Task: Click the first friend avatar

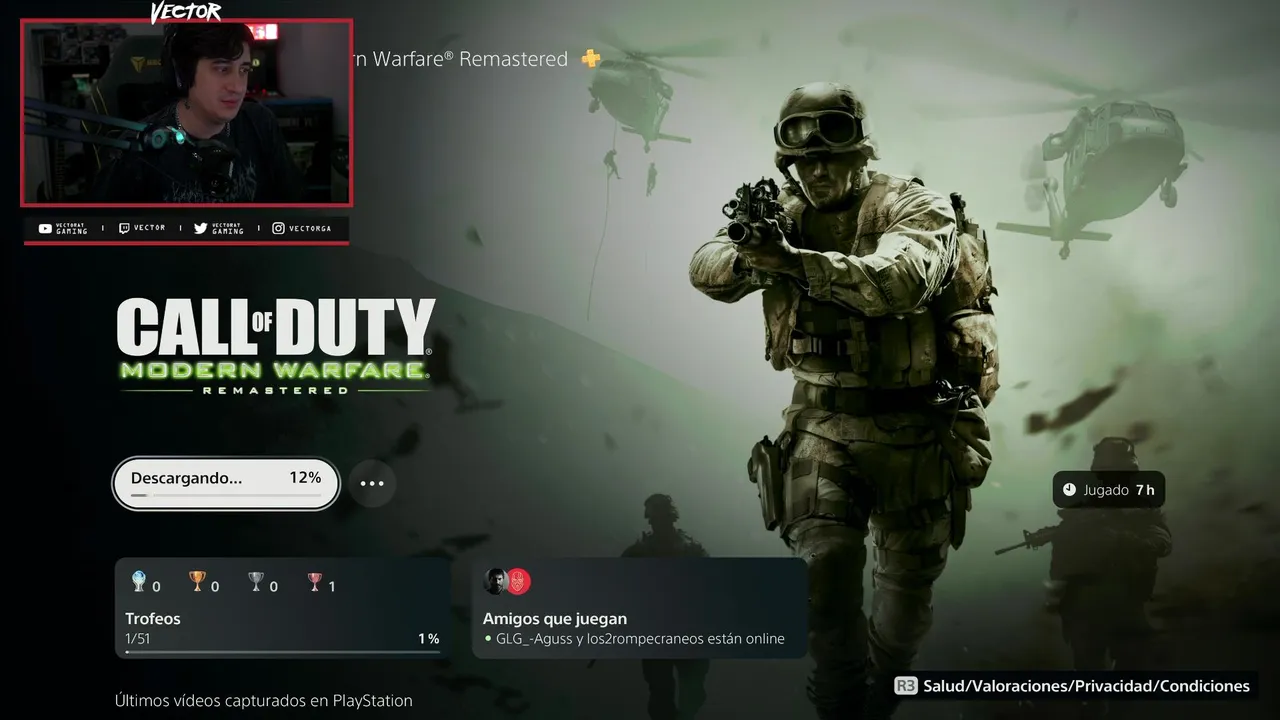Action: tap(495, 581)
